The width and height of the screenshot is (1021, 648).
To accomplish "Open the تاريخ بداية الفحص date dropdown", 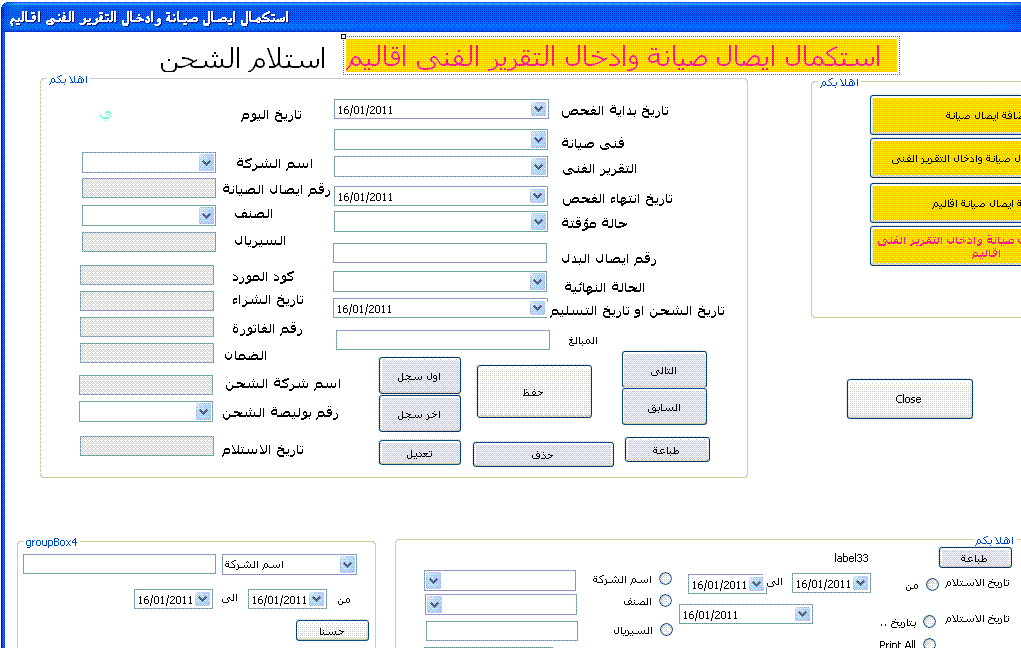I will click(538, 109).
